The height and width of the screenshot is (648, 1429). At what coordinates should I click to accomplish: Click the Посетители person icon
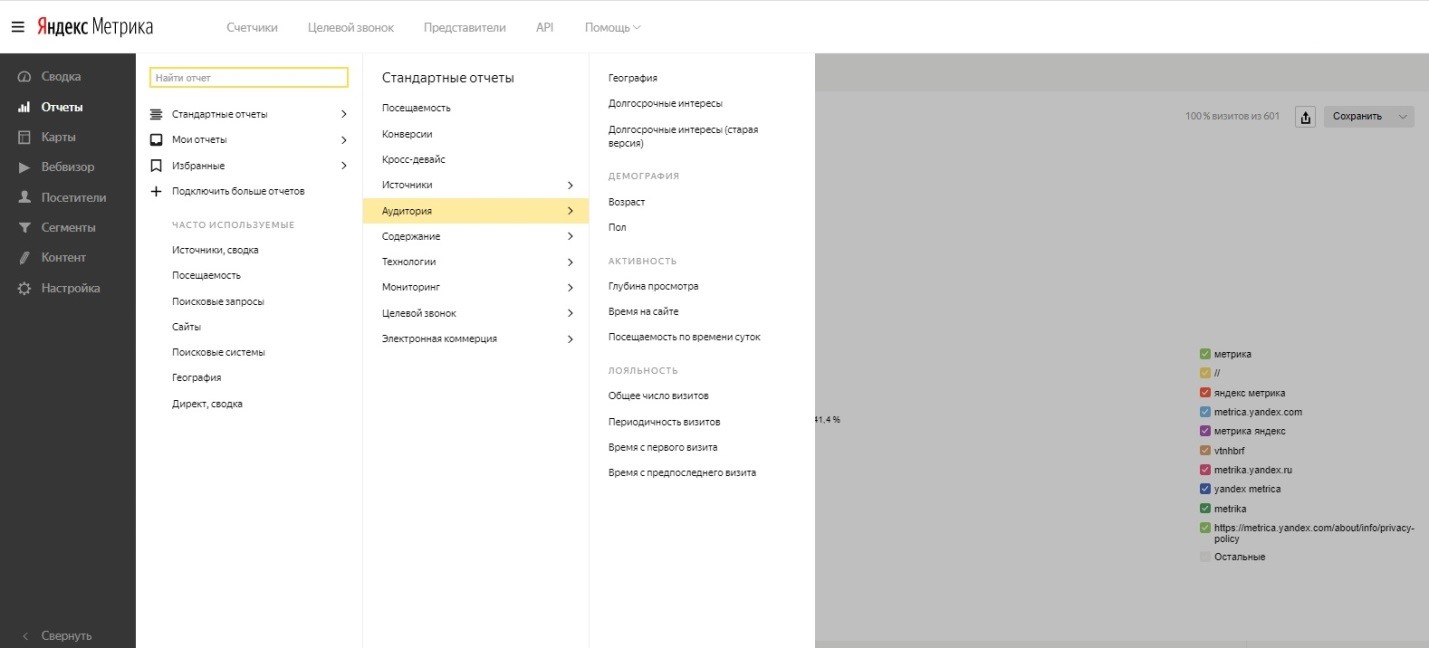coord(25,198)
